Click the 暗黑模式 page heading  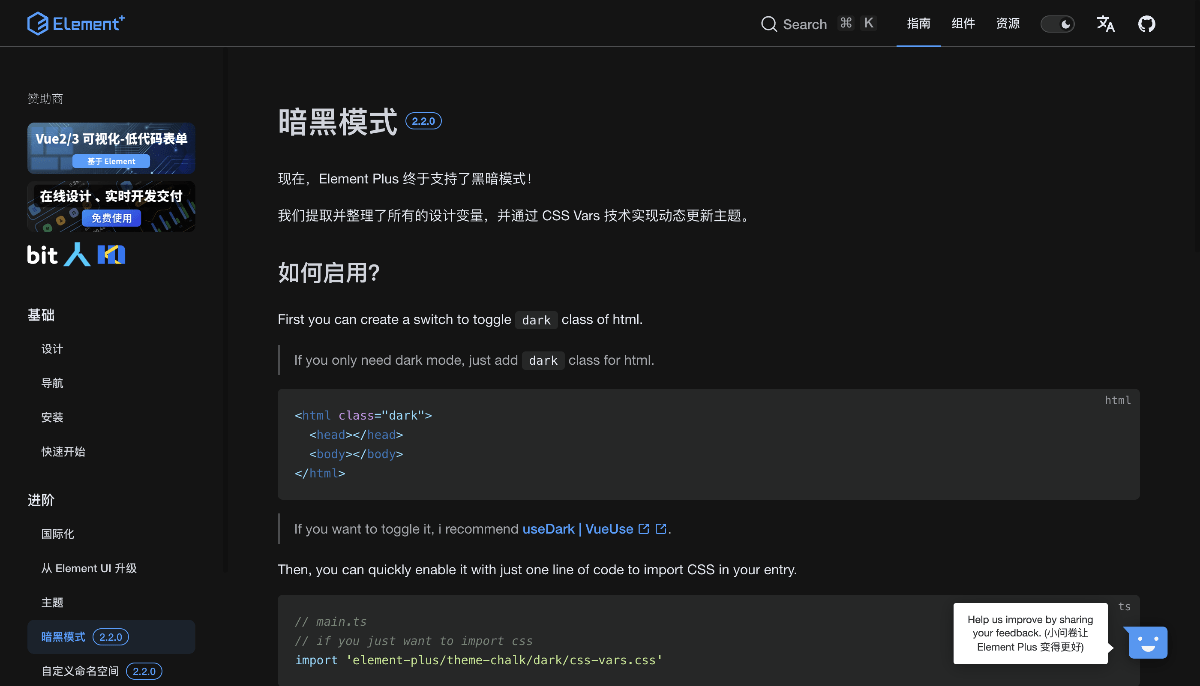(338, 121)
